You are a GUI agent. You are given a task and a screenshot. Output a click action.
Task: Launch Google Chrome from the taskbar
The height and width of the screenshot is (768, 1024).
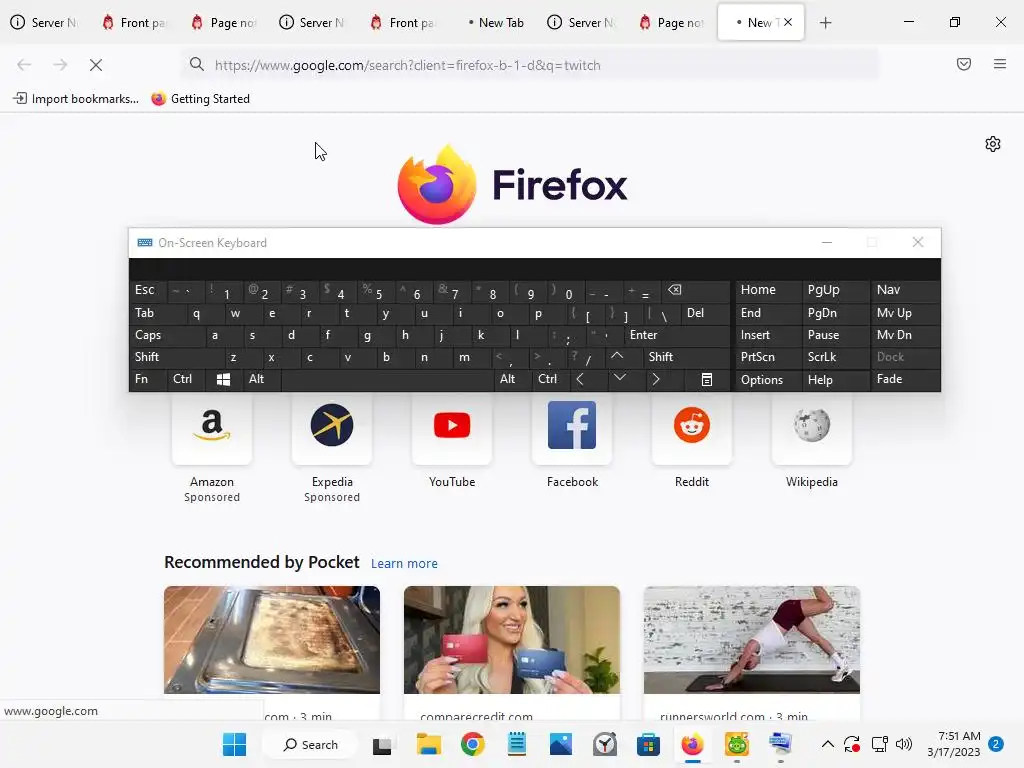pos(472,744)
